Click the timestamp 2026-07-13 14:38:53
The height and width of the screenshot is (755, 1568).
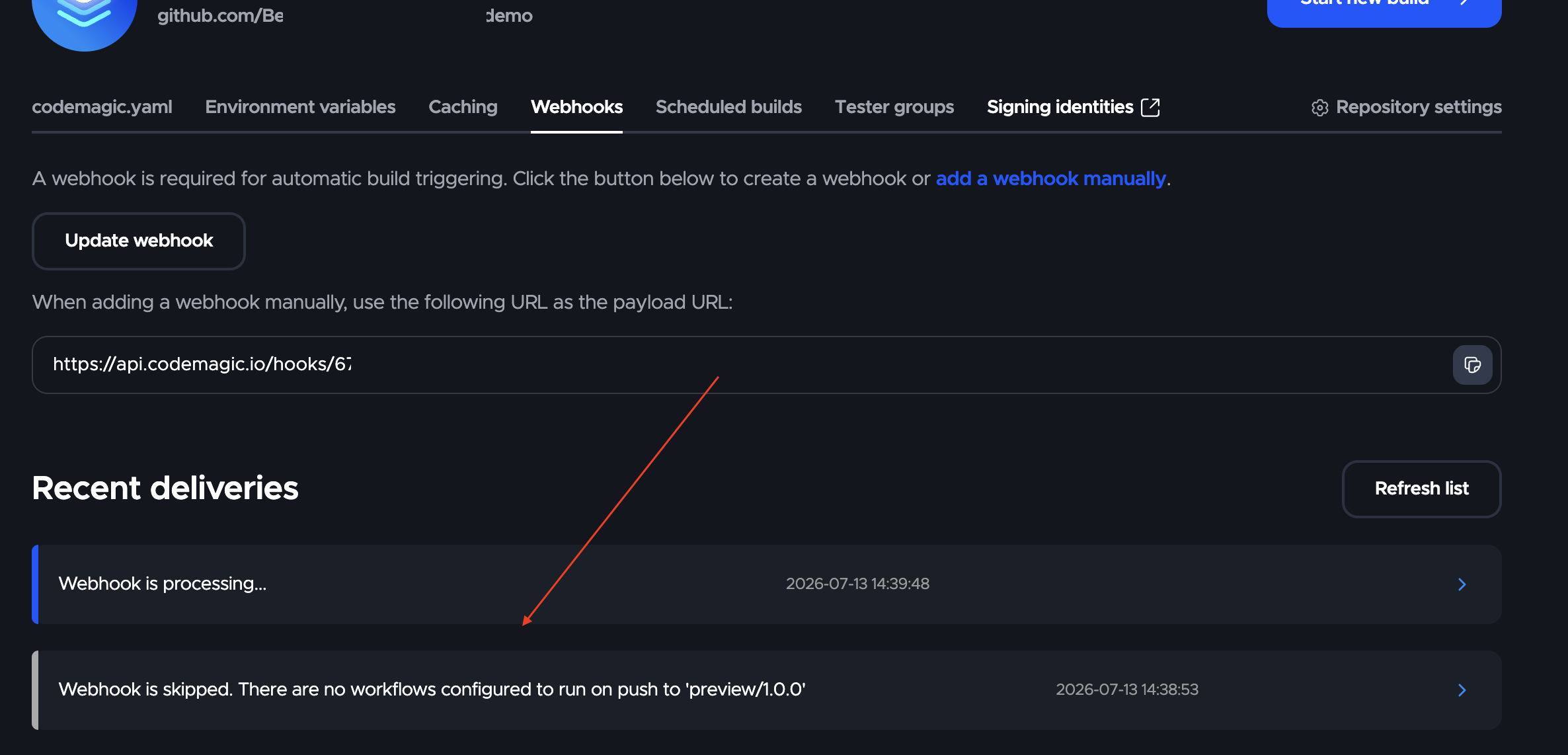click(x=1127, y=690)
